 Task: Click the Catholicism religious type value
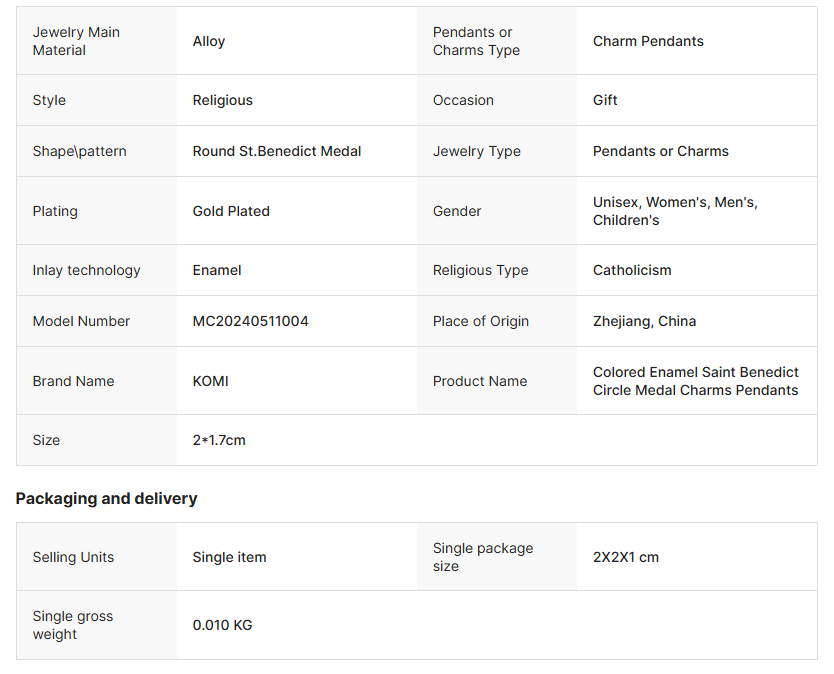pyautogui.click(x=632, y=270)
